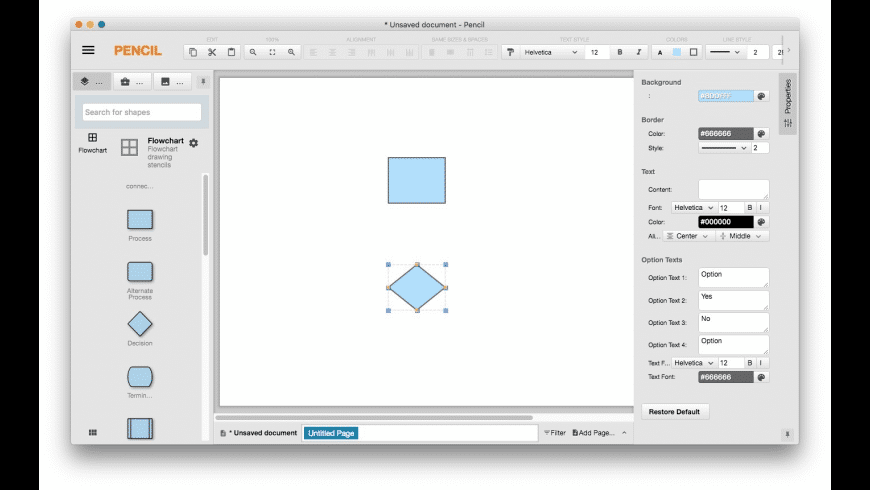Image resolution: width=870 pixels, height=490 pixels.
Task: Click the Align bottom icon
Action: (409, 52)
